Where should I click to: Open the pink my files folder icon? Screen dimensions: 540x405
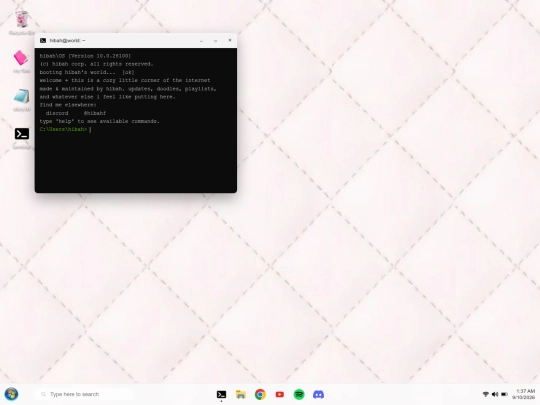[x=21, y=61]
